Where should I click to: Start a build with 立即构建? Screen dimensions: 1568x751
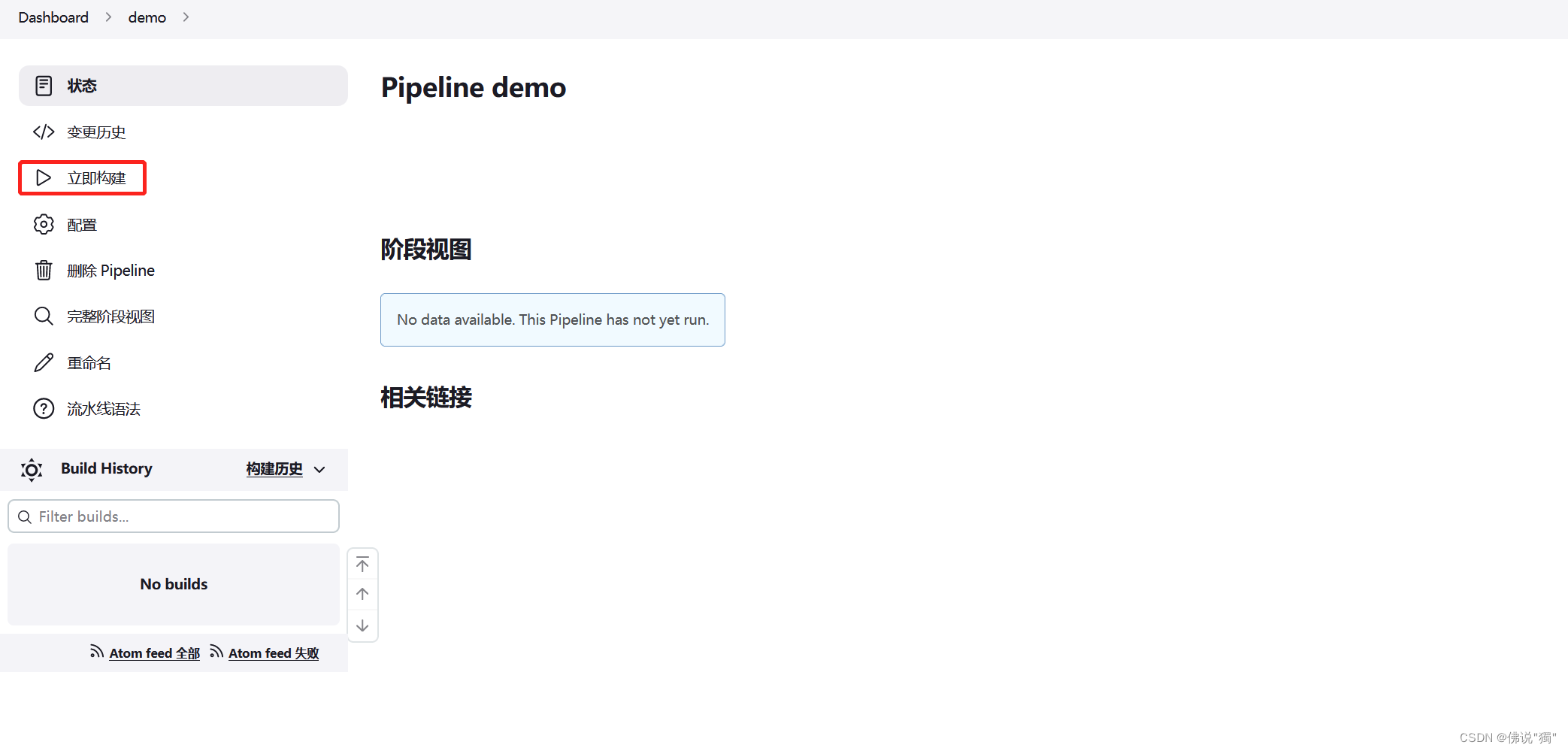96,178
